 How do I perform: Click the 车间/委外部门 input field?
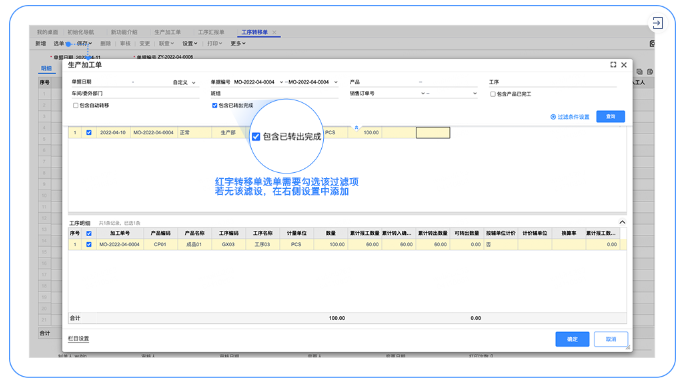135,94
